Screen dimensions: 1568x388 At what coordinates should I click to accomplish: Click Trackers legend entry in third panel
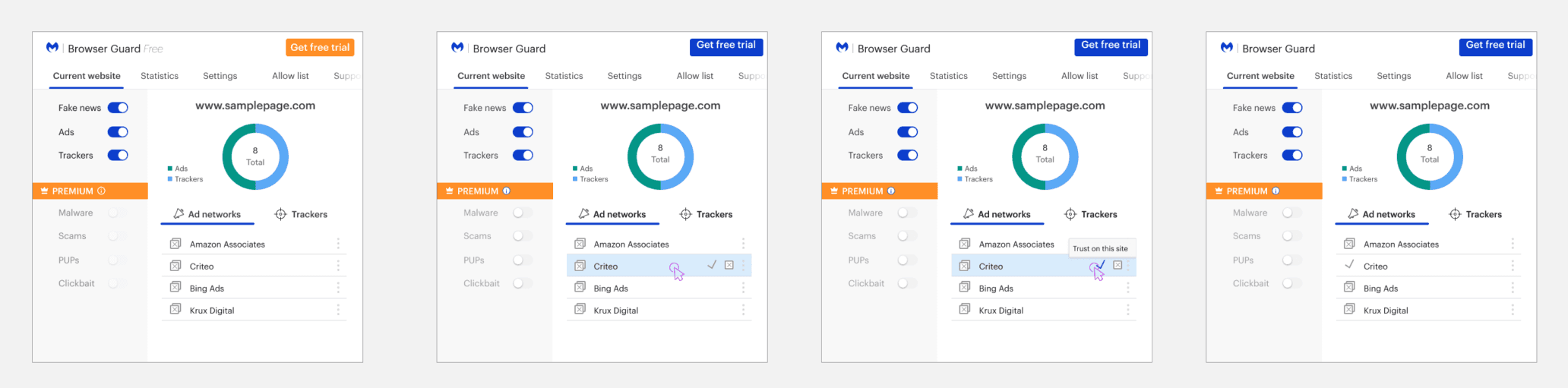[x=975, y=179]
